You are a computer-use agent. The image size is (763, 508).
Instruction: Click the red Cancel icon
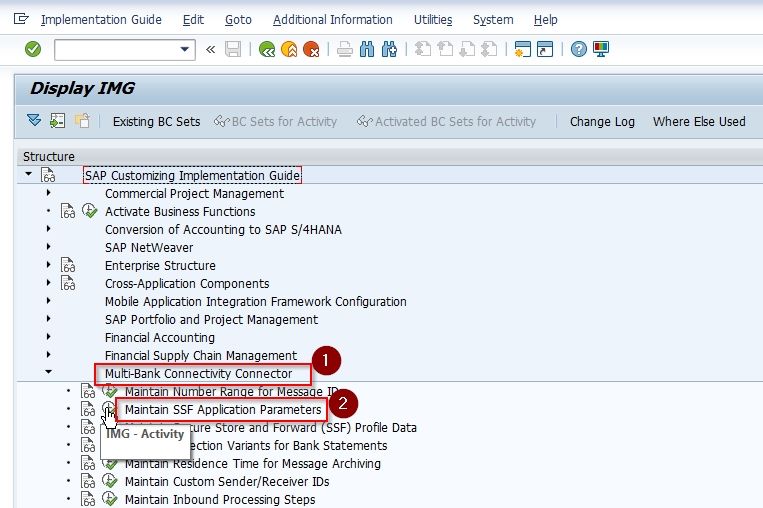tap(311, 49)
